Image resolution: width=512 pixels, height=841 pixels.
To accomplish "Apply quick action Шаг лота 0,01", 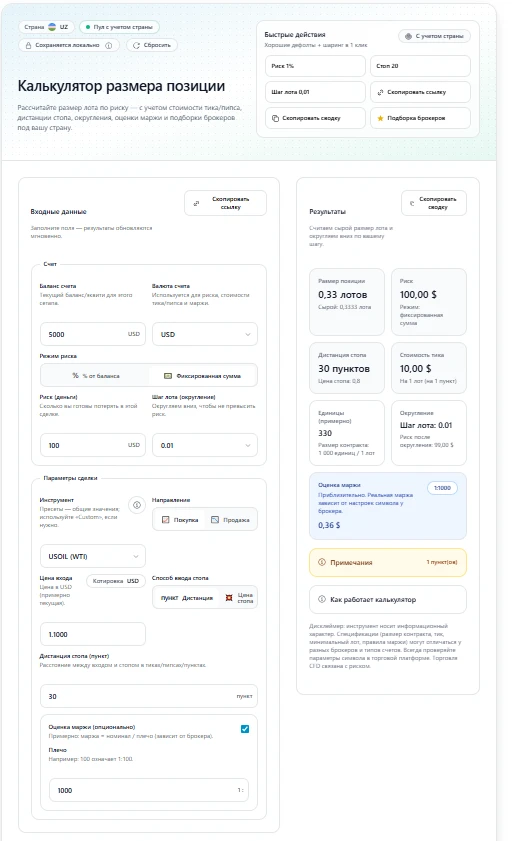I will [x=315, y=92].
